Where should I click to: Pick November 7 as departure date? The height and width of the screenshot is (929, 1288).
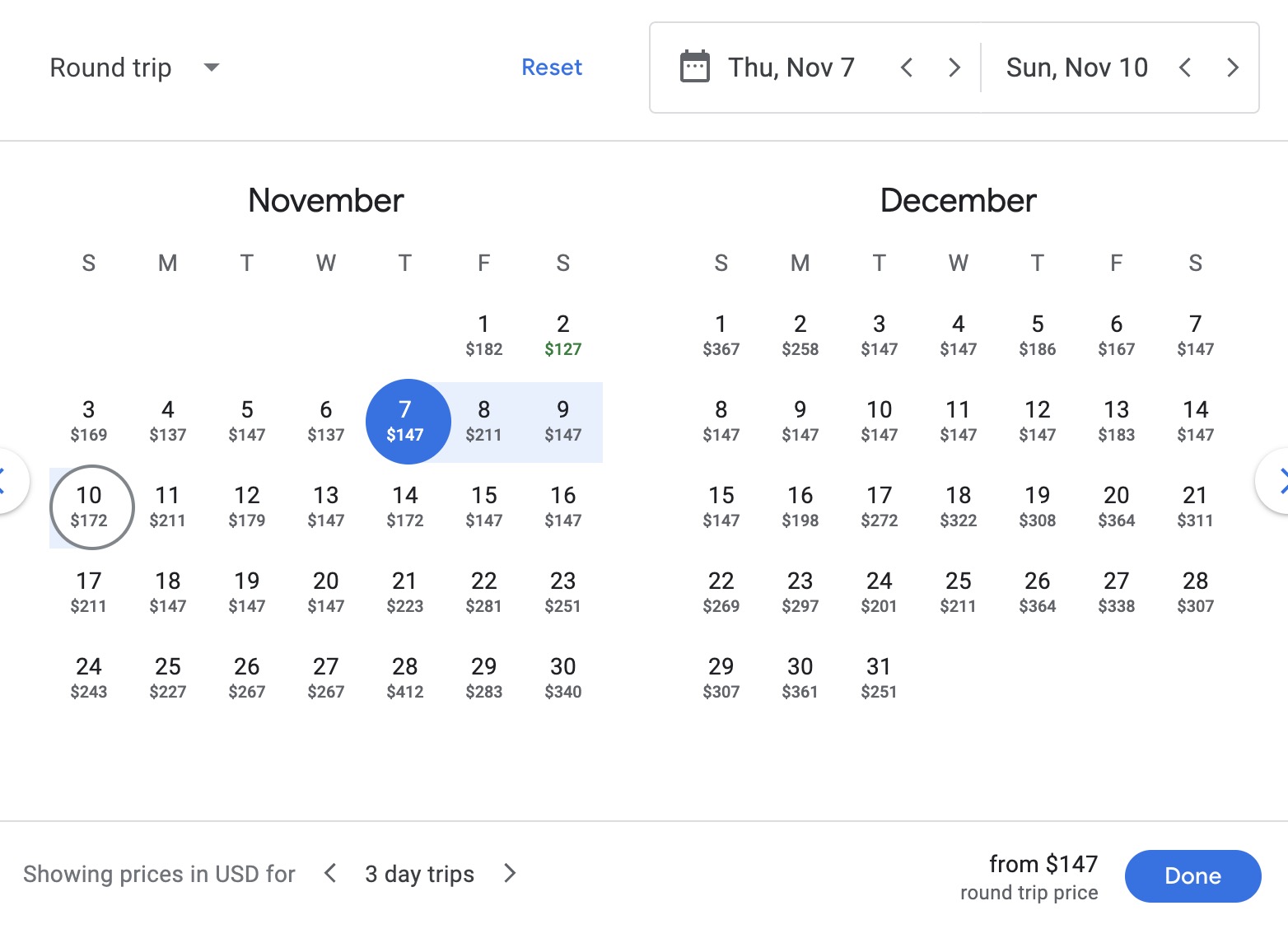point(405,421)
